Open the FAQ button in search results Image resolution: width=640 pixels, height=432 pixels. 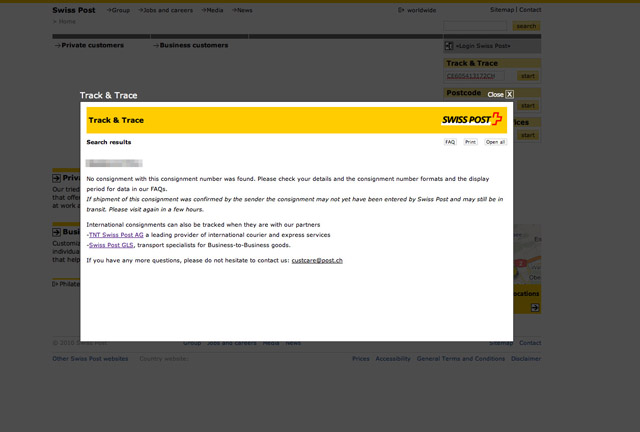coord(450,142)
